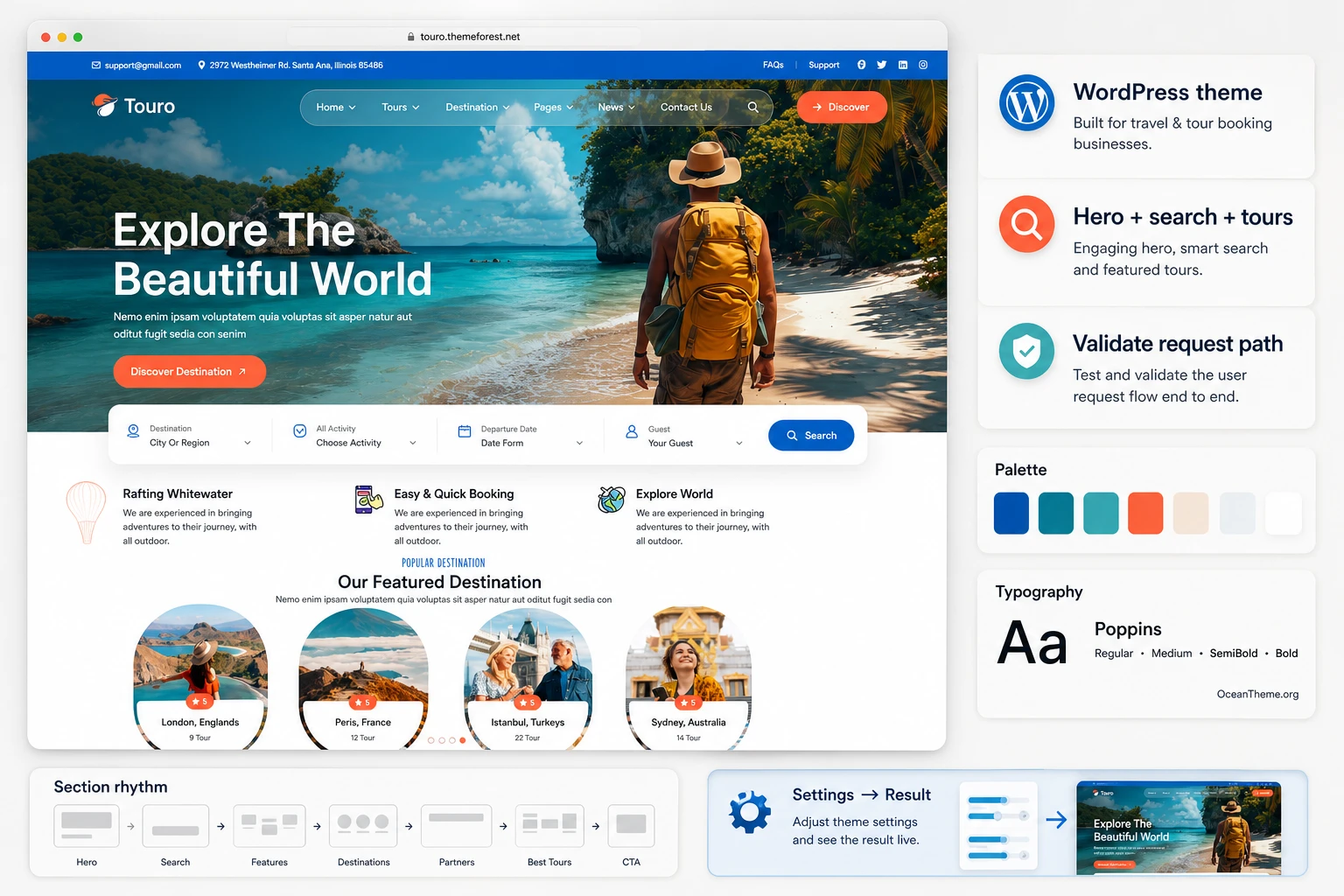Click the Destinations section wireframe icon
1344x896 pixels.
coord(363,826)
